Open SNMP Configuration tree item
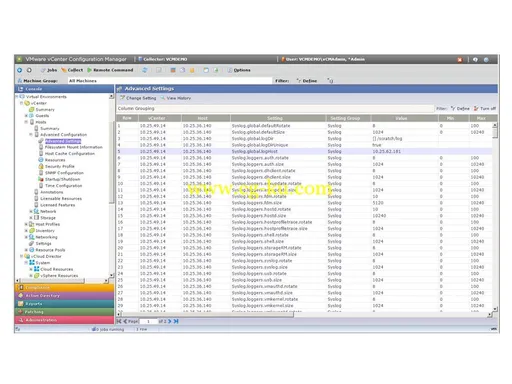 coord(64,173)
